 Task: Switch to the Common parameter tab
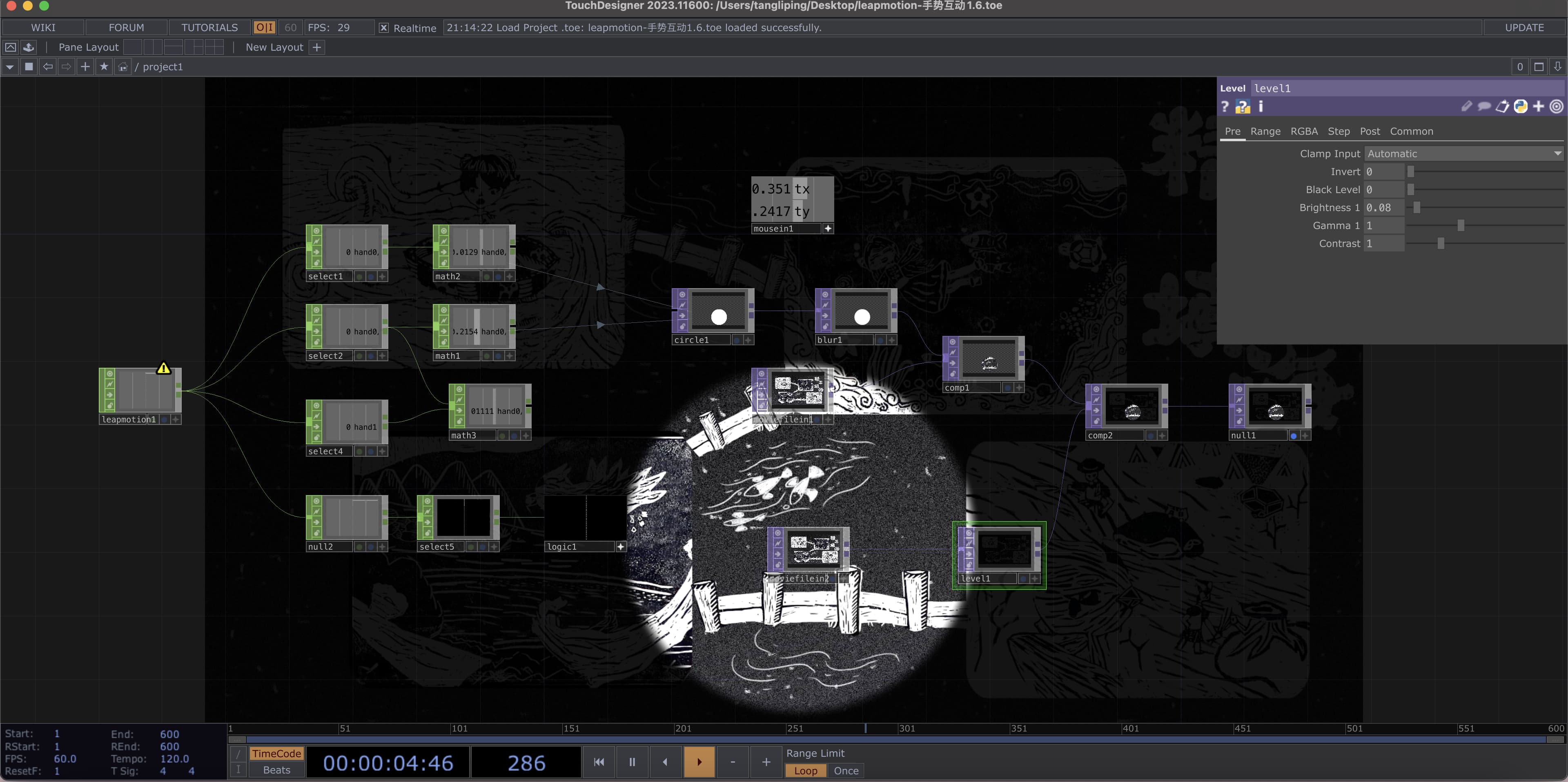coord(1412,131)
